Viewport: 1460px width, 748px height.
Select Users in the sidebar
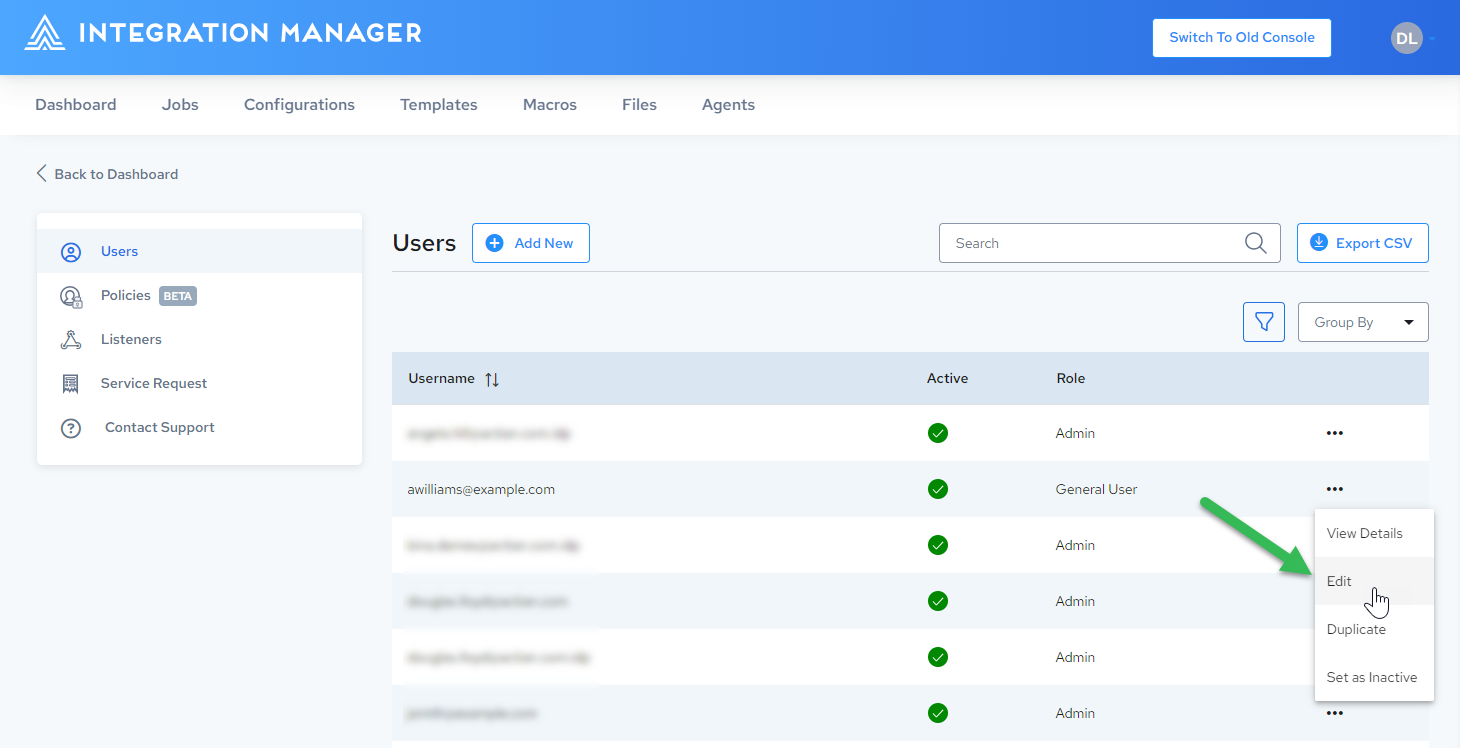199,251
